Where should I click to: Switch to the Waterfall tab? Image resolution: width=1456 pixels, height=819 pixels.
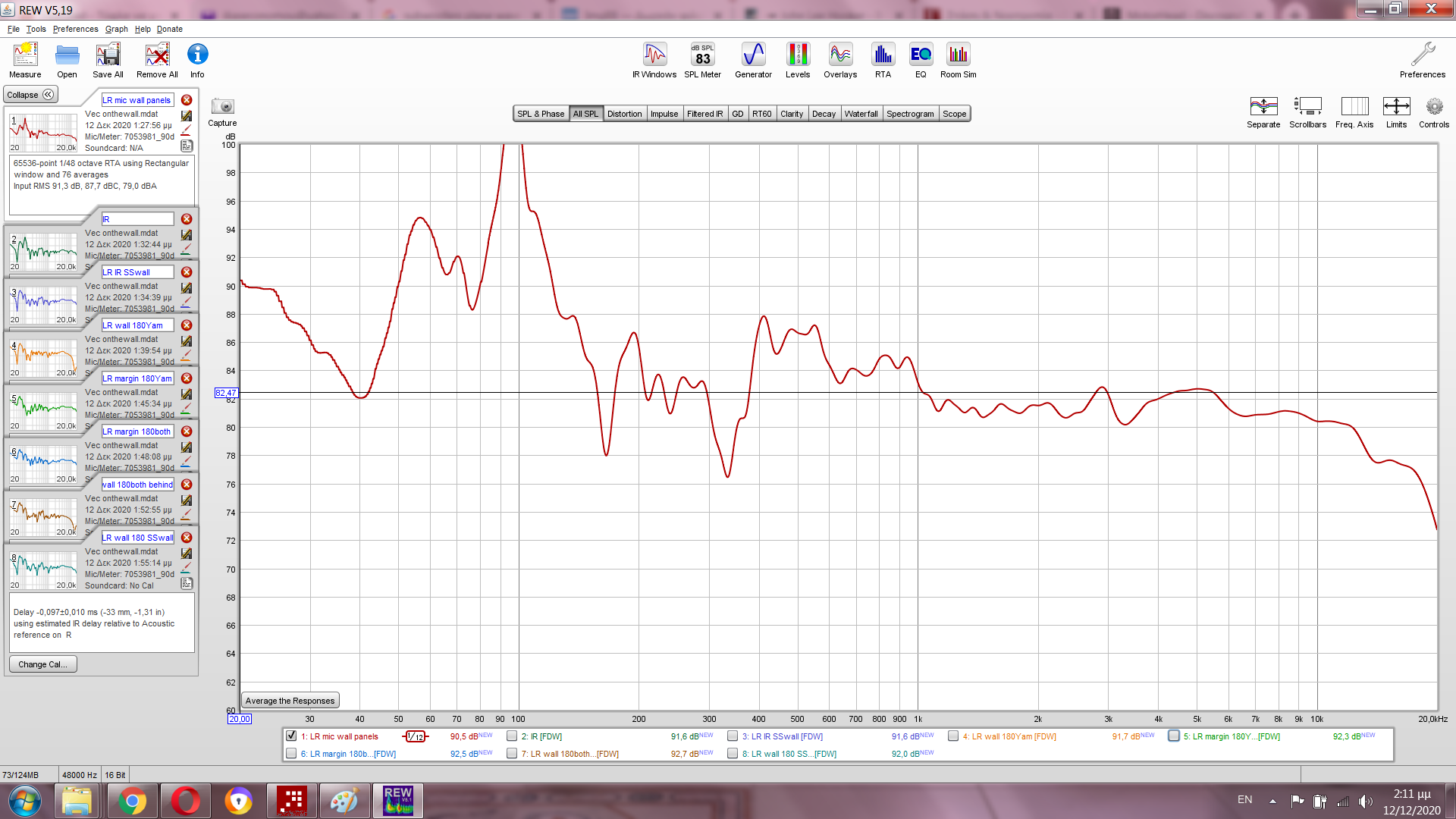tap(861, 114)
